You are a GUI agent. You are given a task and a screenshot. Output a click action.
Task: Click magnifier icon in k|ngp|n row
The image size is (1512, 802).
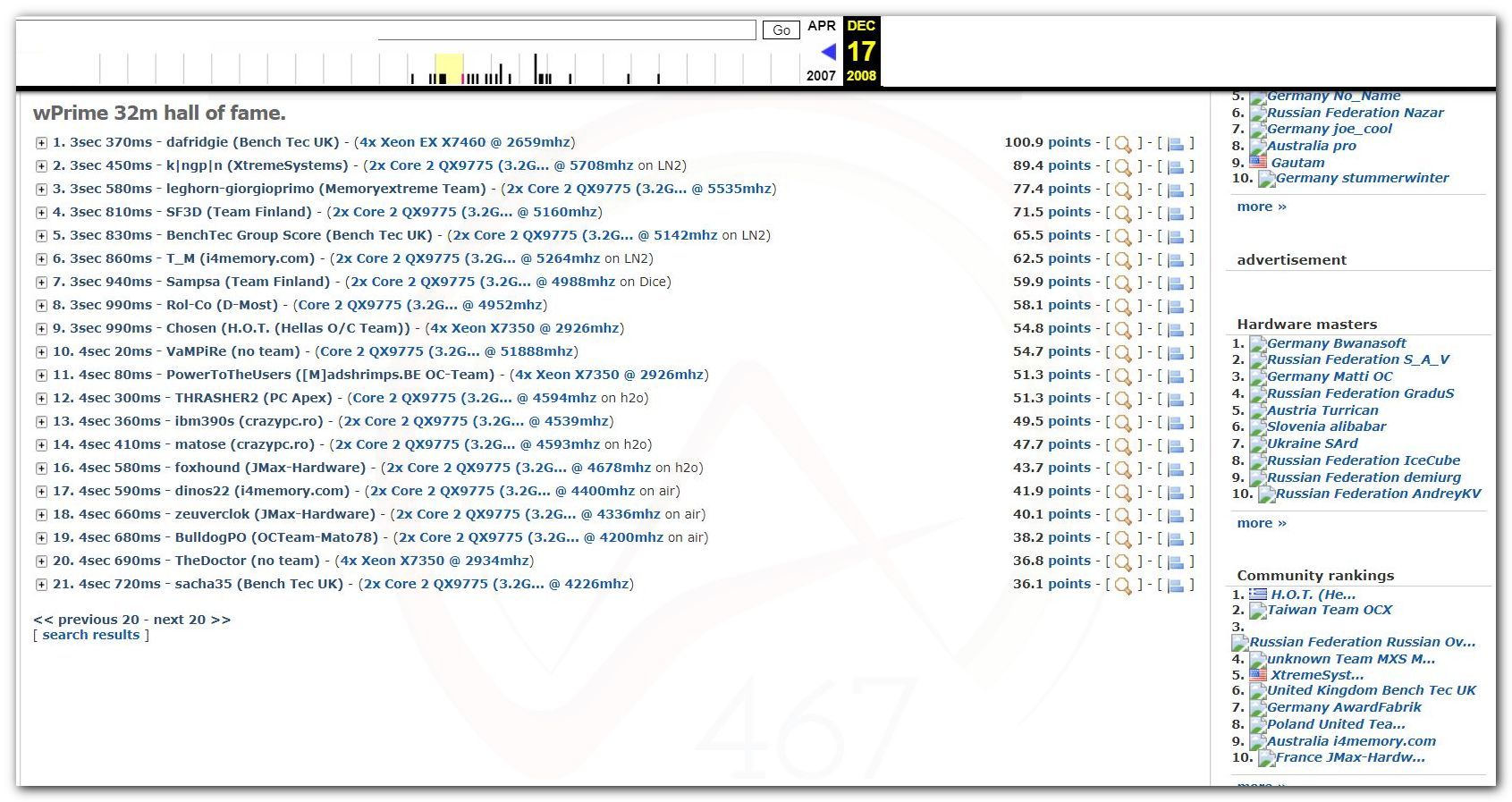(1123, 167)
